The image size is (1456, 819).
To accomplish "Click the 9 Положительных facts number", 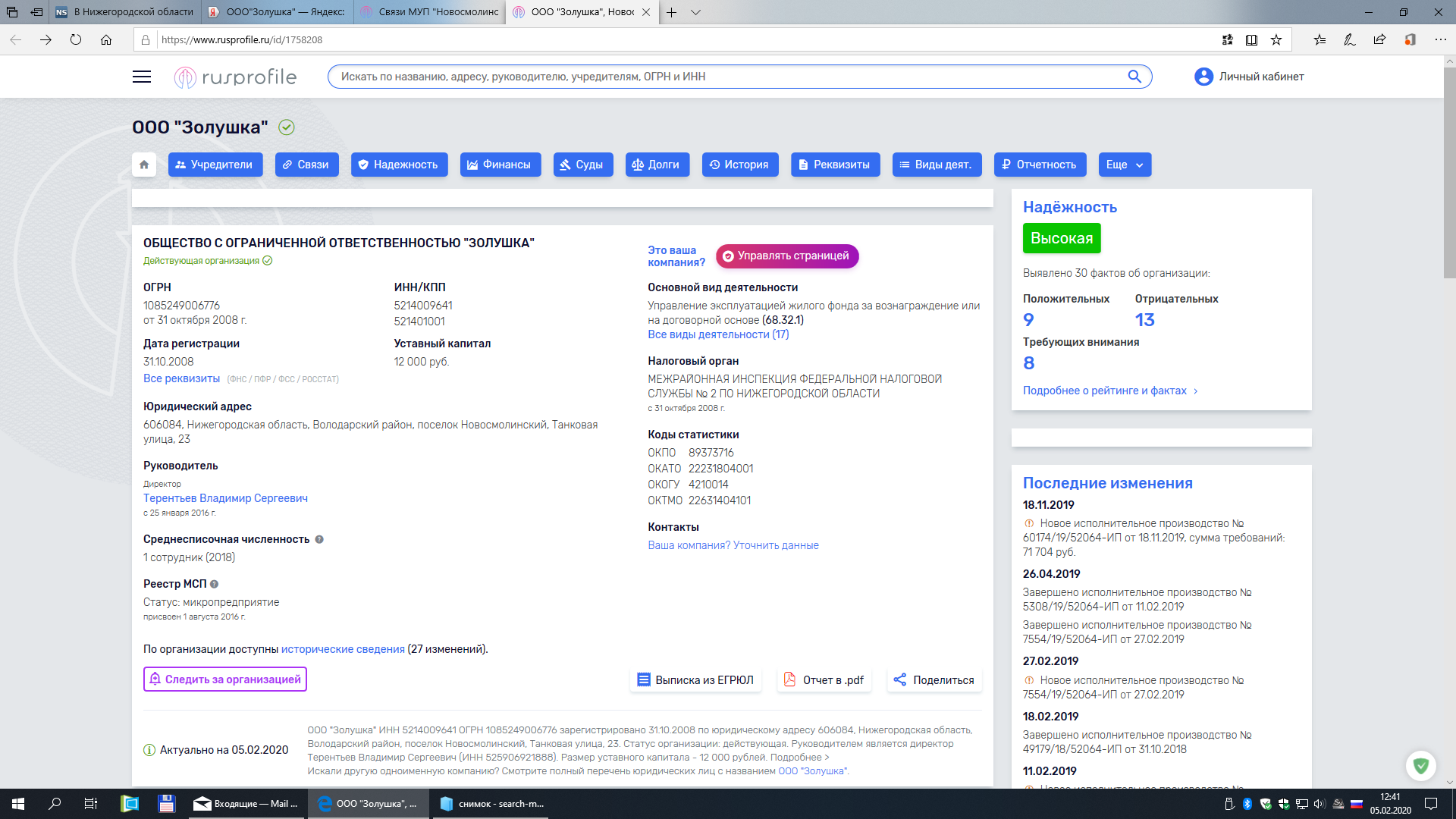I will (x=1028, y=320).
